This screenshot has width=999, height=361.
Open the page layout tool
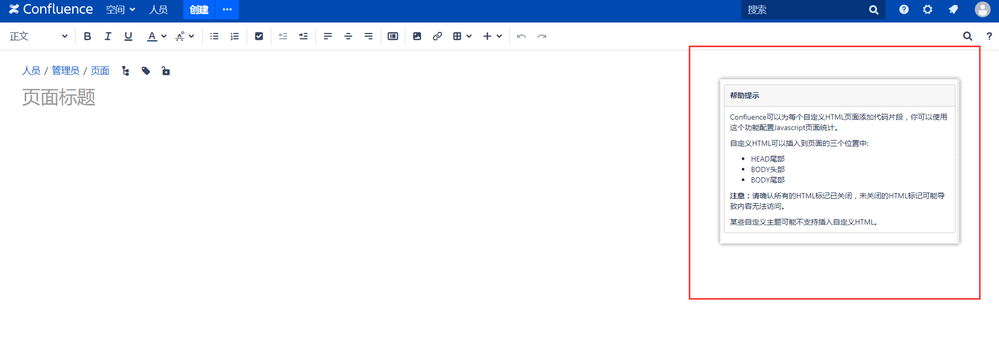(x=392, y=36)
